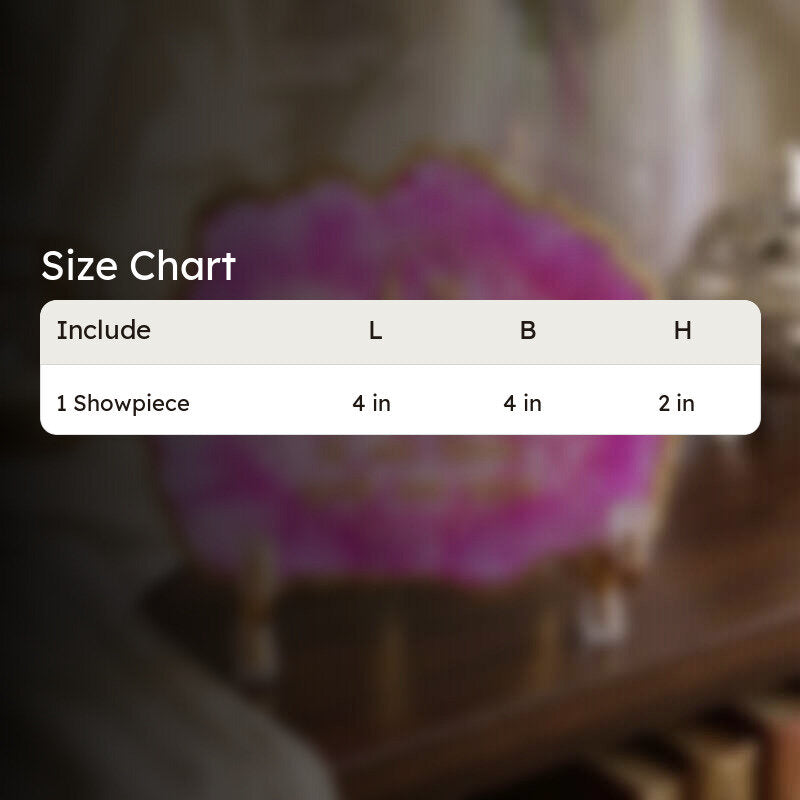800x800 pixels.
Task: Click the L column header
Action: pyautogui.click(x=376, y=331)
